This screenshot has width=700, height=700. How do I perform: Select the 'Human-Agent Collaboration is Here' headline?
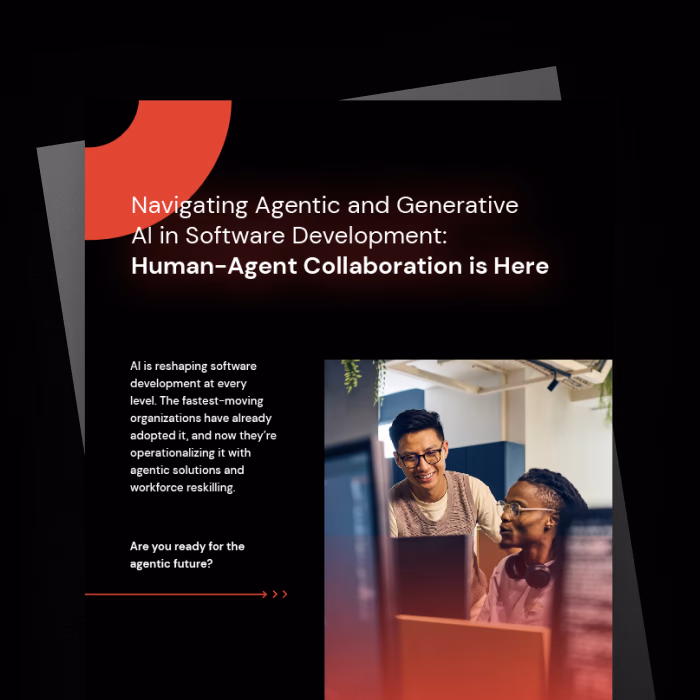[x=339, y=267]
